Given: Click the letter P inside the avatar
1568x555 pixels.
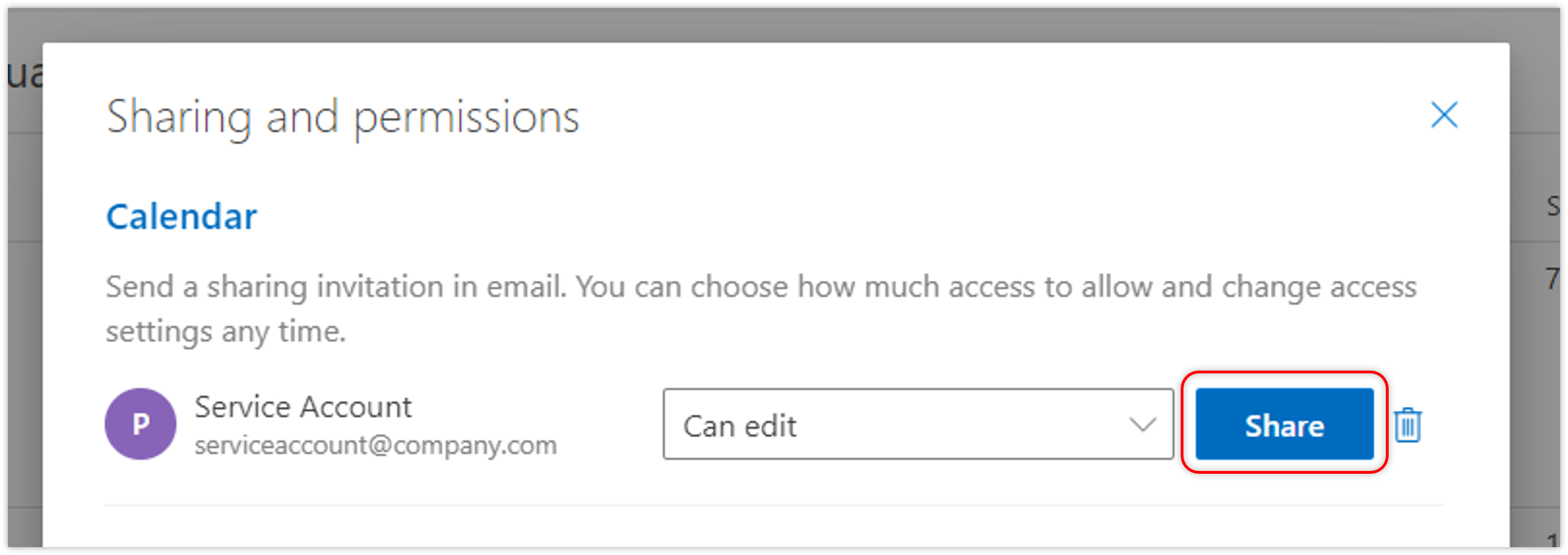Looking at the screenshot, I should pos(140,425).
